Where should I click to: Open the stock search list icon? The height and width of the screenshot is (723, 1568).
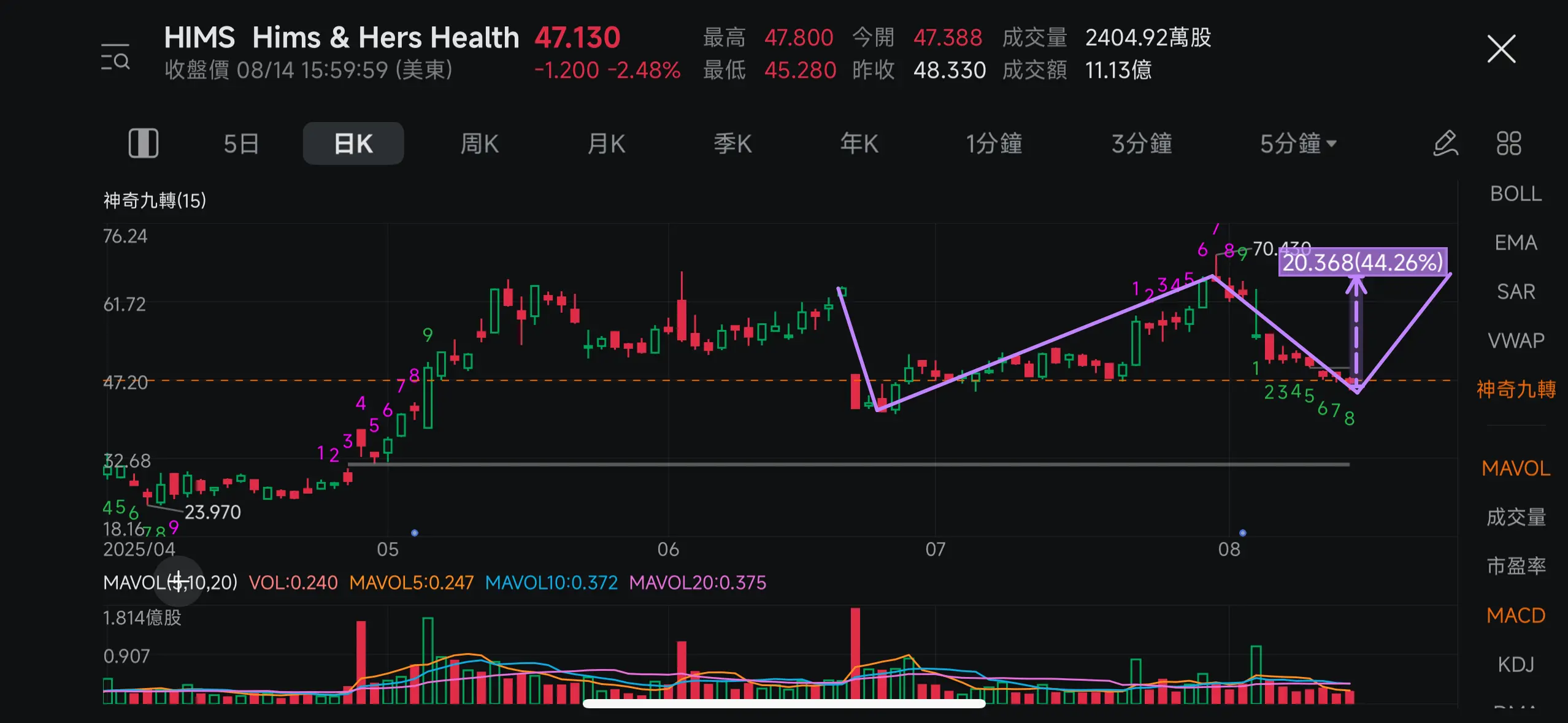[115, 57]
